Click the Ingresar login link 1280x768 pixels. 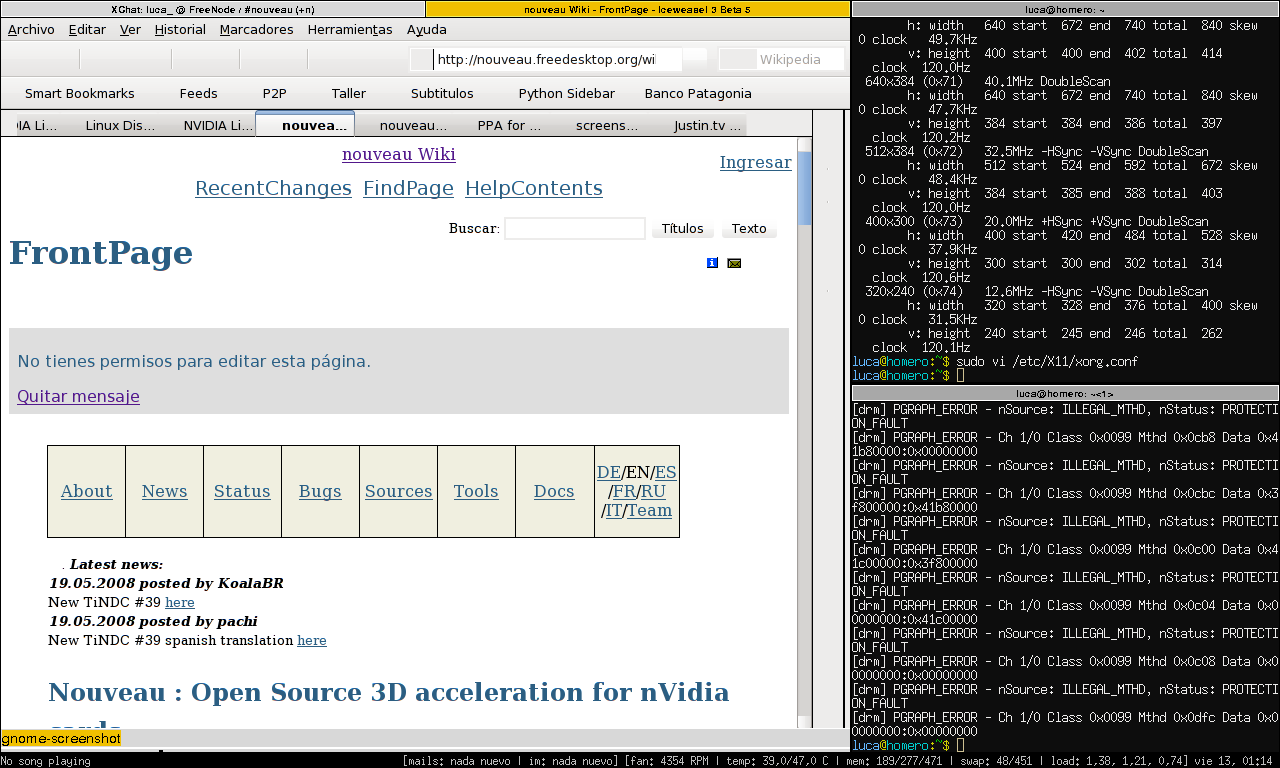(x=755, y=162)
